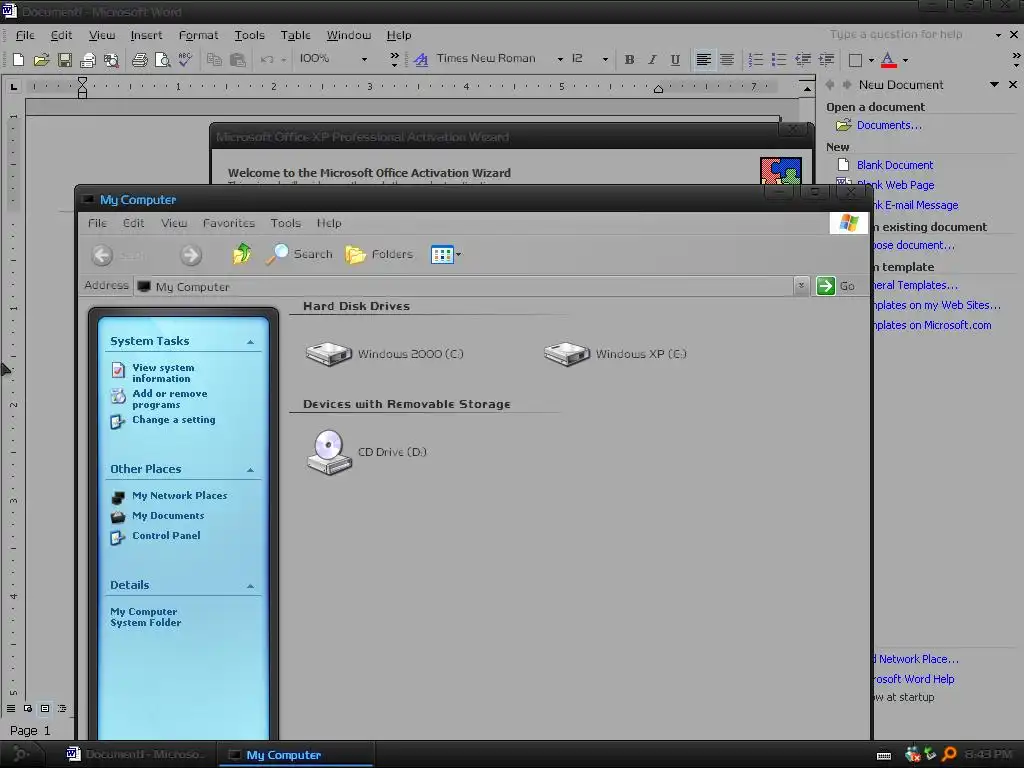1024x768 pixels.
Task: Click the Start button on taskbar
Action: 22,755
